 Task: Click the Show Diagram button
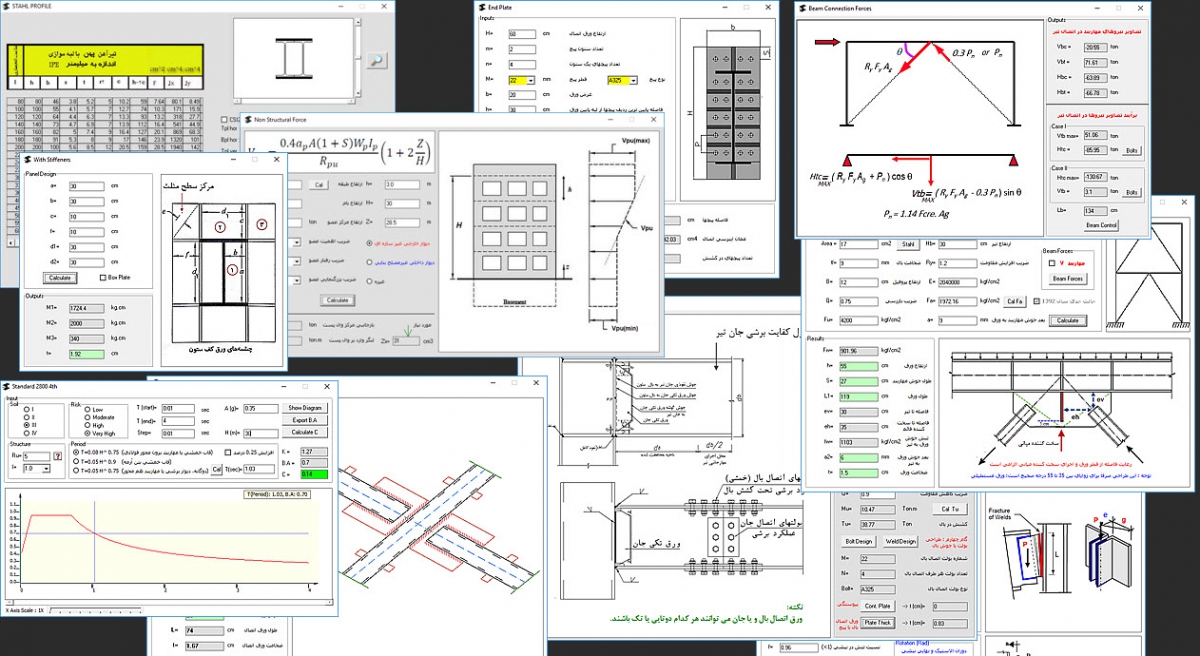pos(304,408)
